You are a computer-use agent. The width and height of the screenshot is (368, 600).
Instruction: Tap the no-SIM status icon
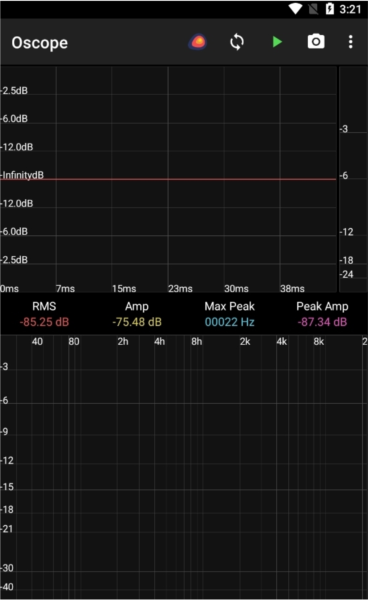313,9
